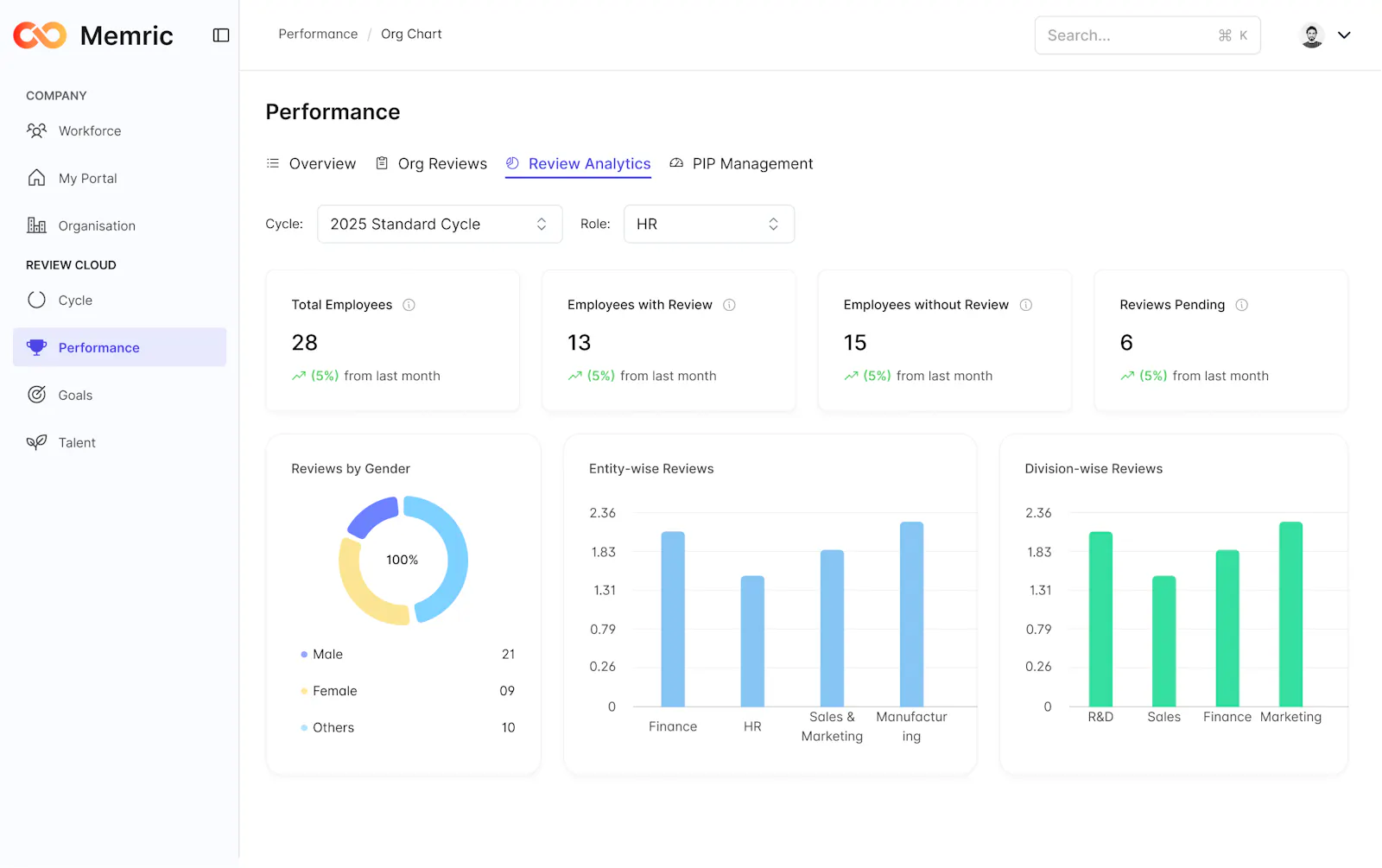Click the Employees without Review value 15

click(855, 343)
